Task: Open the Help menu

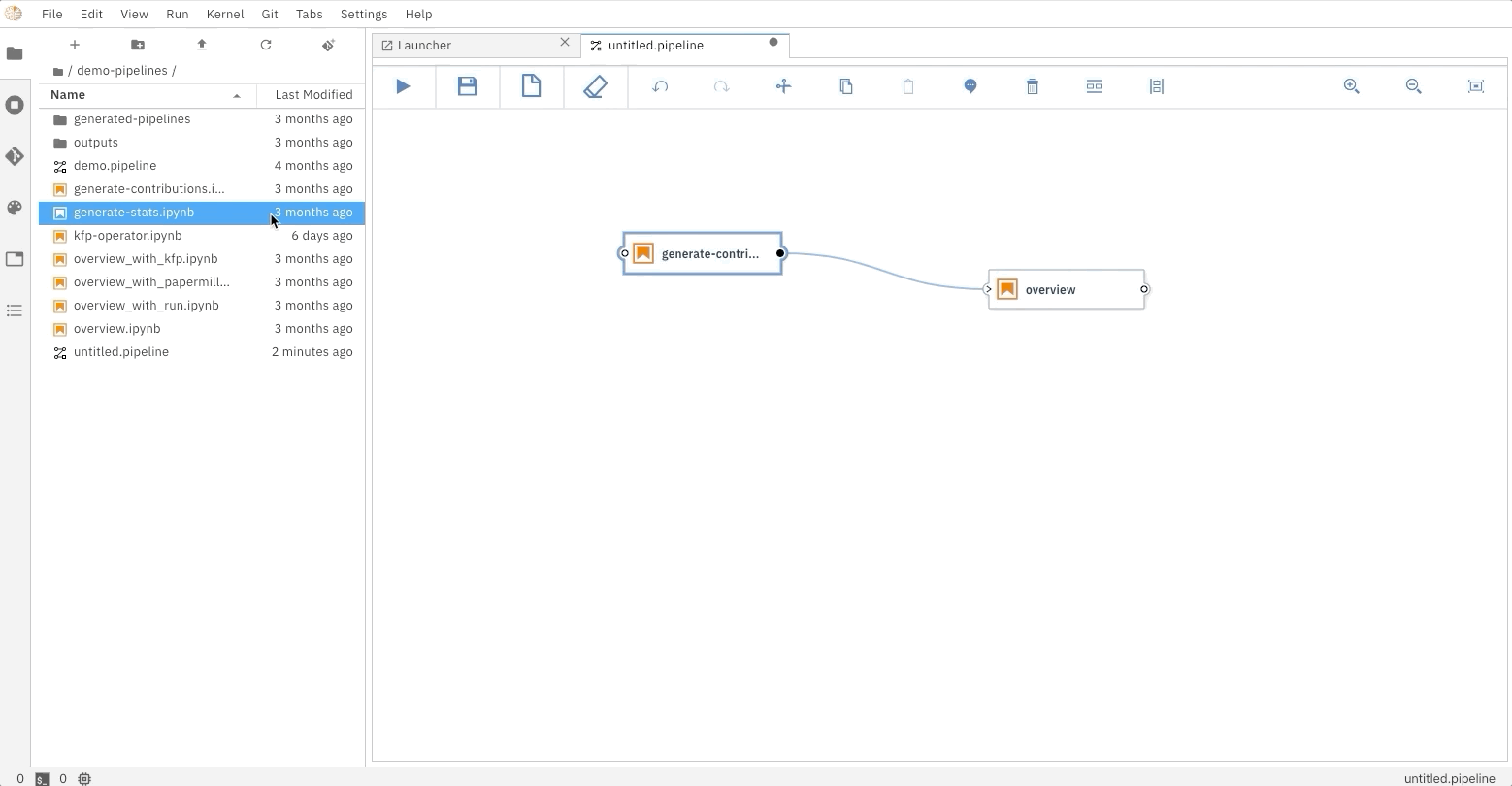Action: (418, 15)
